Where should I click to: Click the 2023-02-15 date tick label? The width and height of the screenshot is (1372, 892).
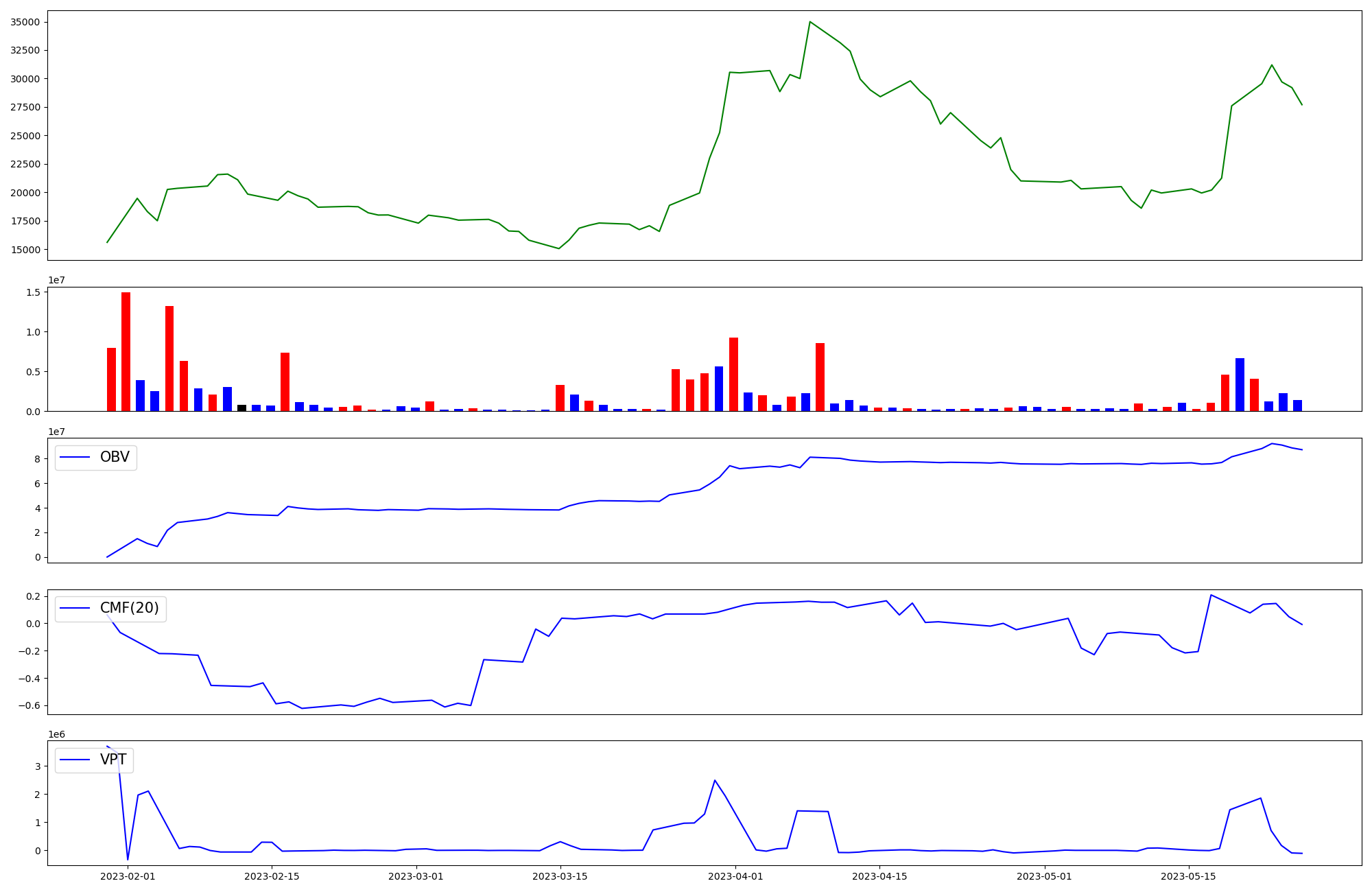pos(272,876)
